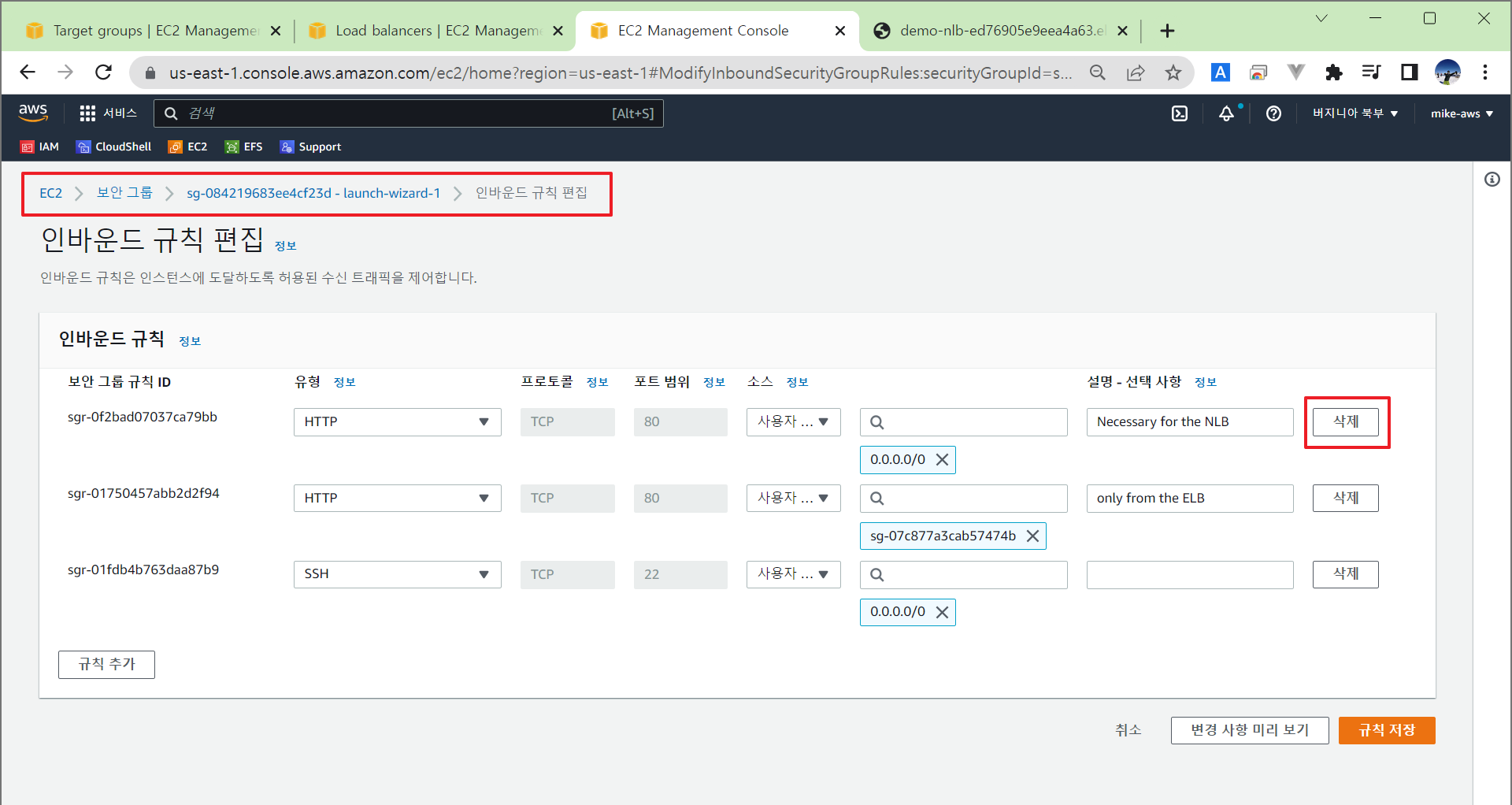Click 규칙 저장 save rules button

1387,730
